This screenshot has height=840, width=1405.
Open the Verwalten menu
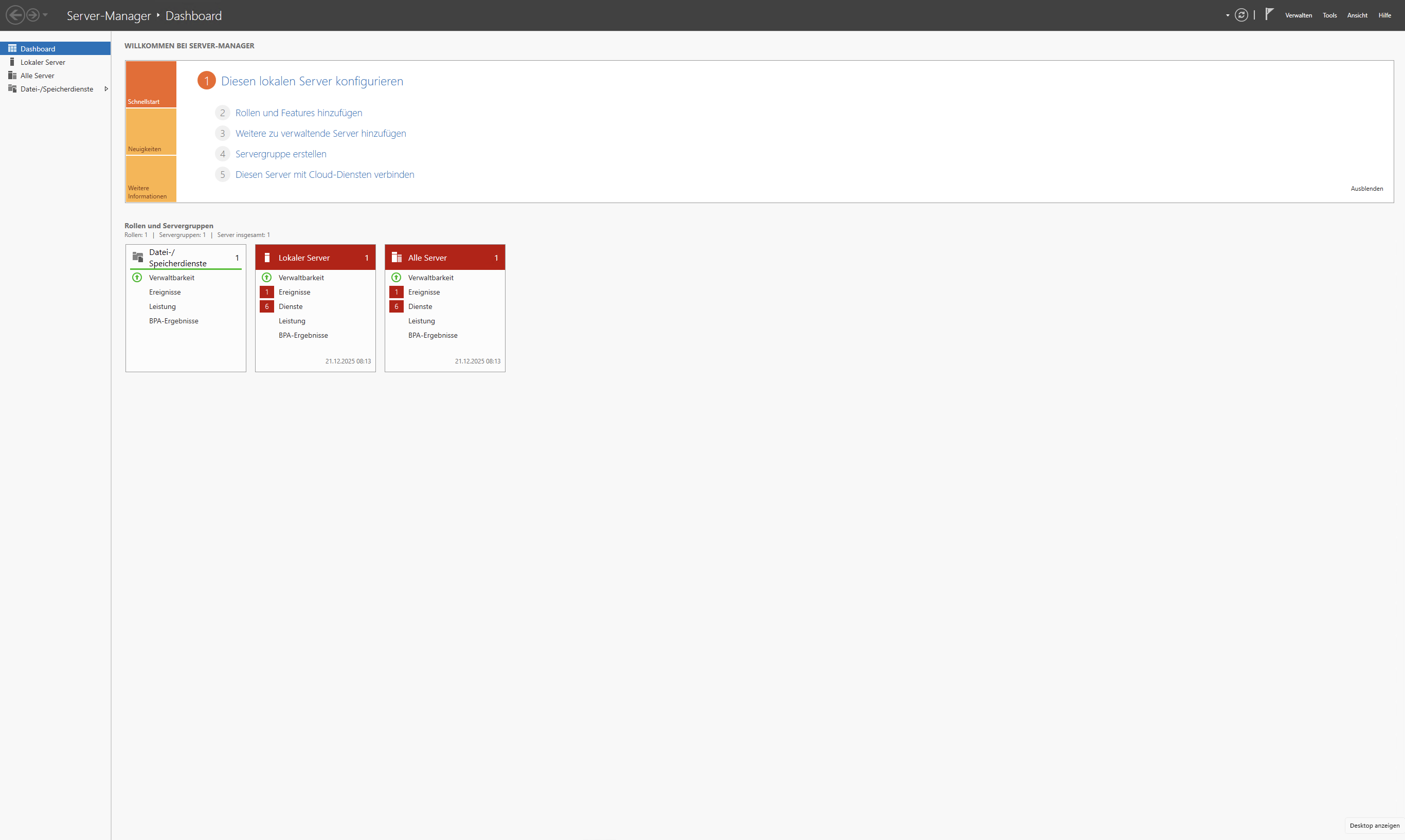pos(1299,15)
